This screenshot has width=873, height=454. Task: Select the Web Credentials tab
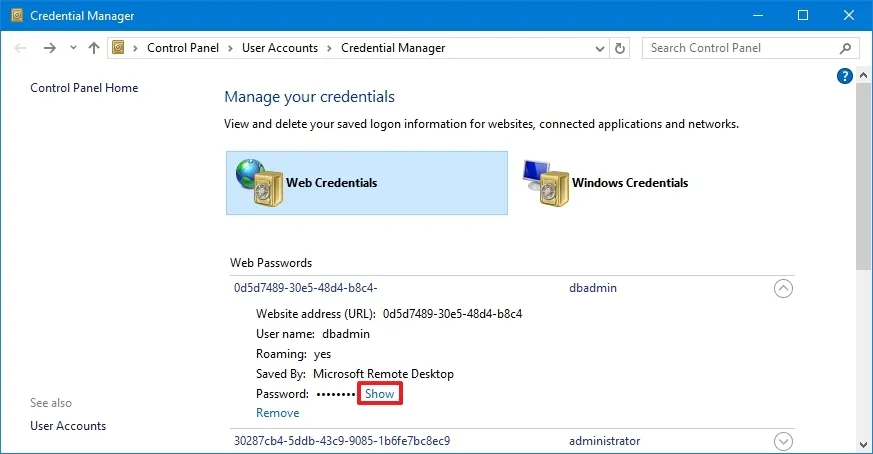click(x=367, y=183)
